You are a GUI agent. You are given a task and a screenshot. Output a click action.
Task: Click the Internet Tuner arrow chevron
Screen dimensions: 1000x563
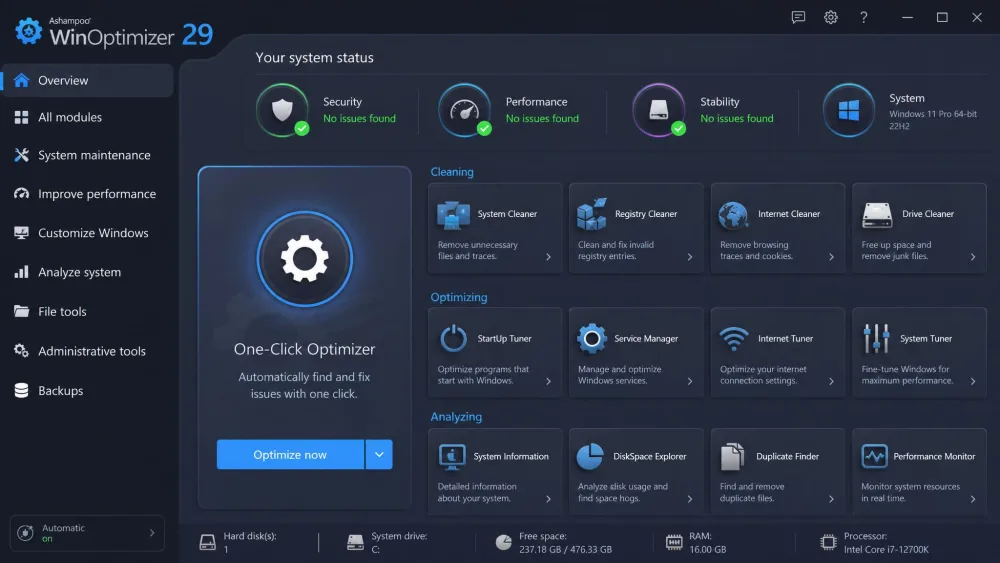[x=832, y=381]
